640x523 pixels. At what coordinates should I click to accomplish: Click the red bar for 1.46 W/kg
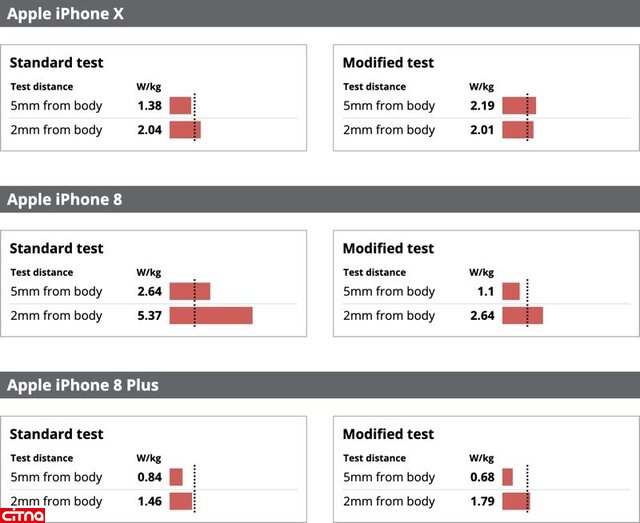[181, 501]
